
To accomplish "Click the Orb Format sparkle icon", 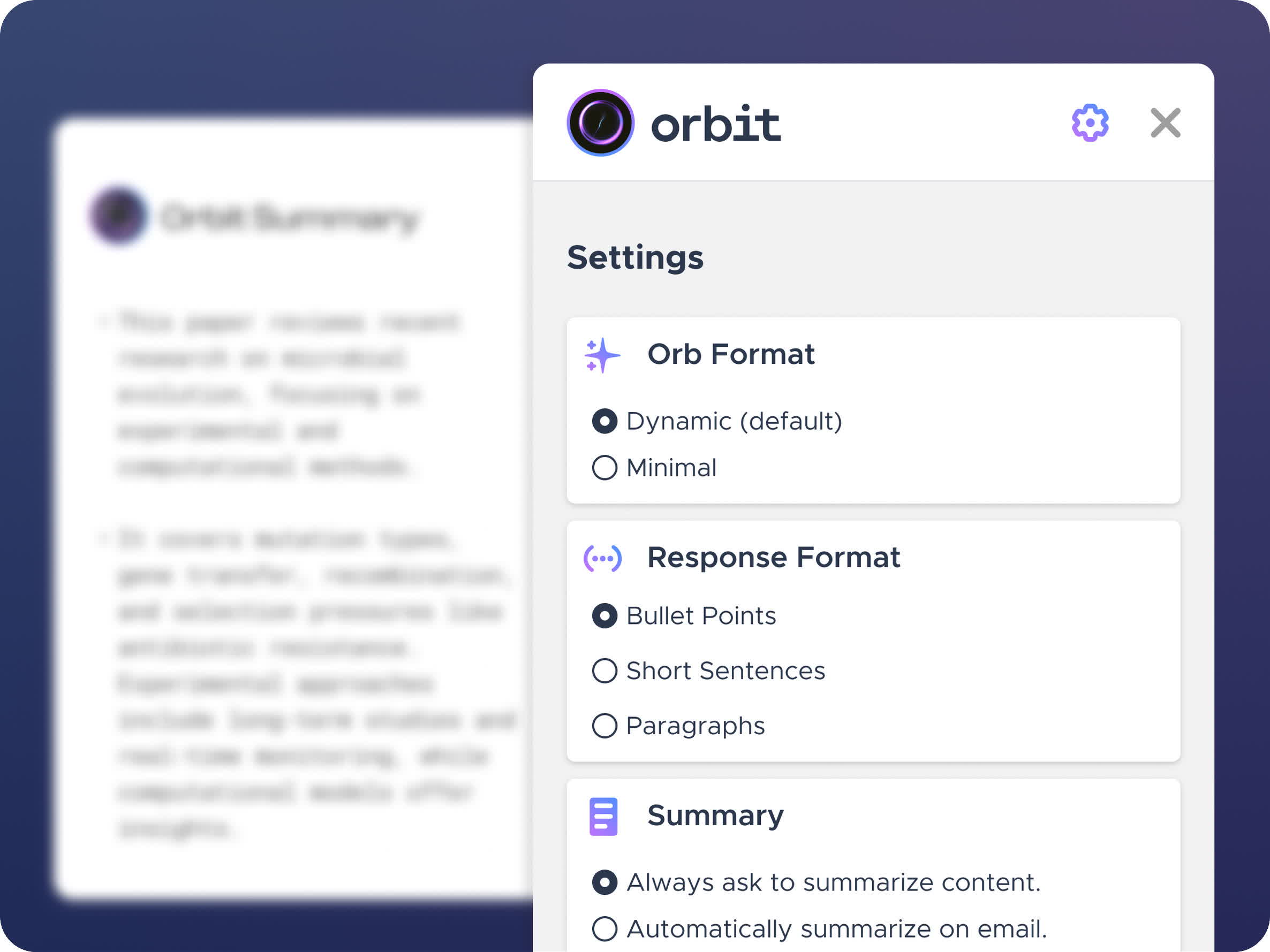I will (x=602, y=355).
